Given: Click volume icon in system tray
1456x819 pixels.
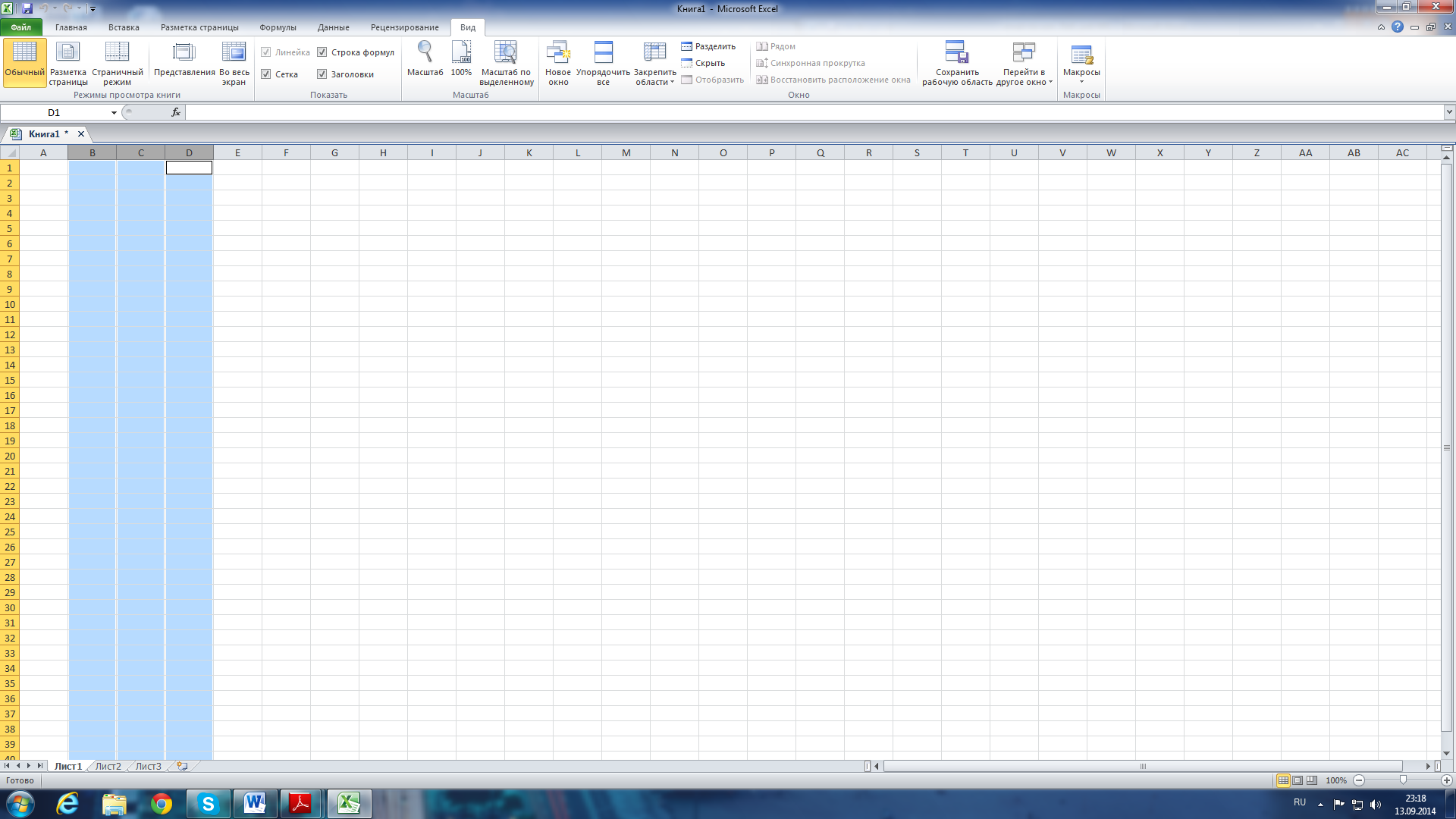Looking at the screenshot, I should 1376,805.
